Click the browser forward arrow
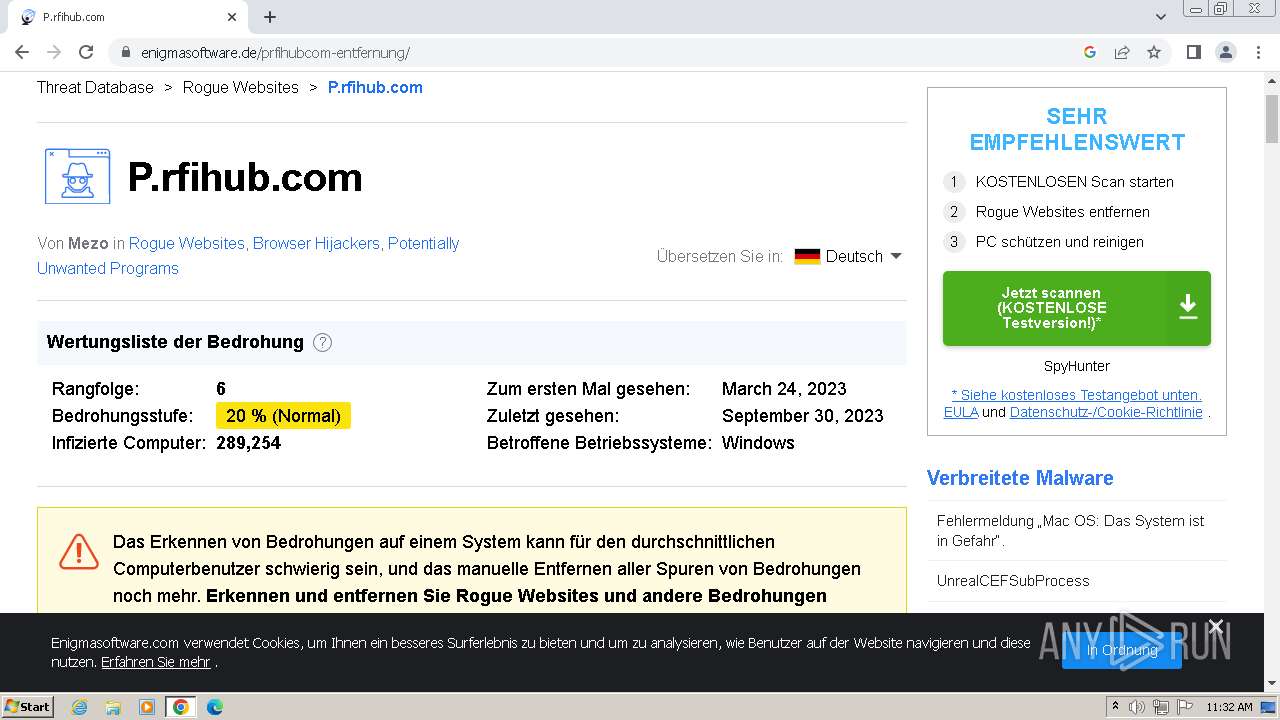The height and width of the screenshot is (720, 1280). click(x=54, y=52)
